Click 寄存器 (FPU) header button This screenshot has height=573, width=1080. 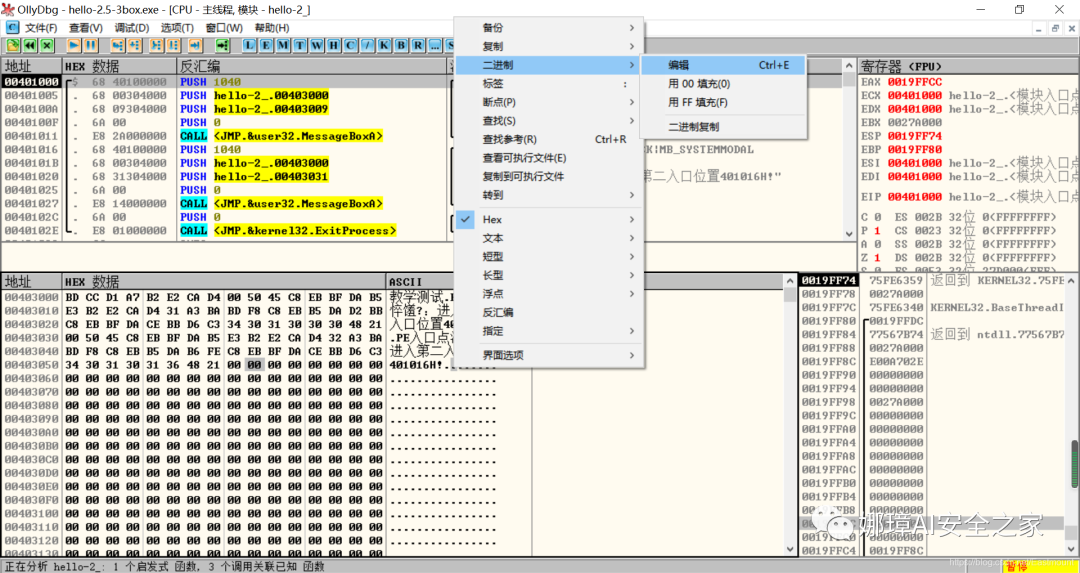pos(968,66)
